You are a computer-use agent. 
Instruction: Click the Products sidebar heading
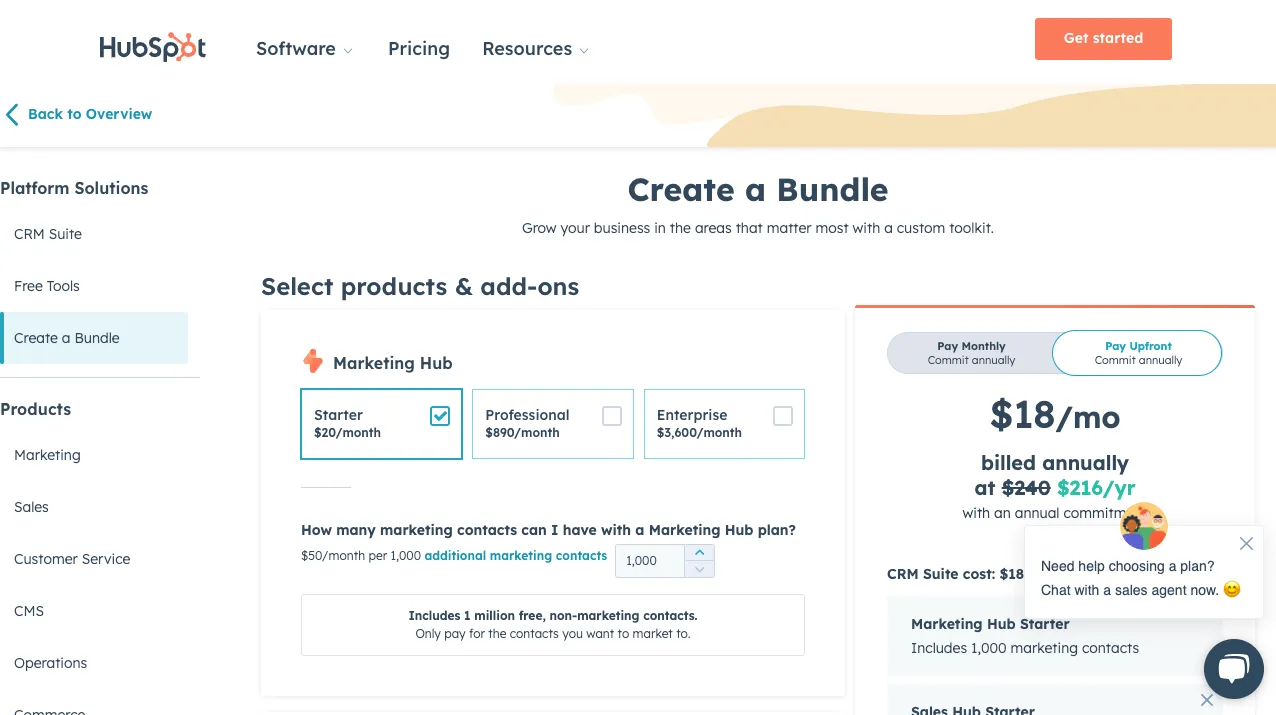pyautogui.click(x=36, y=409)
